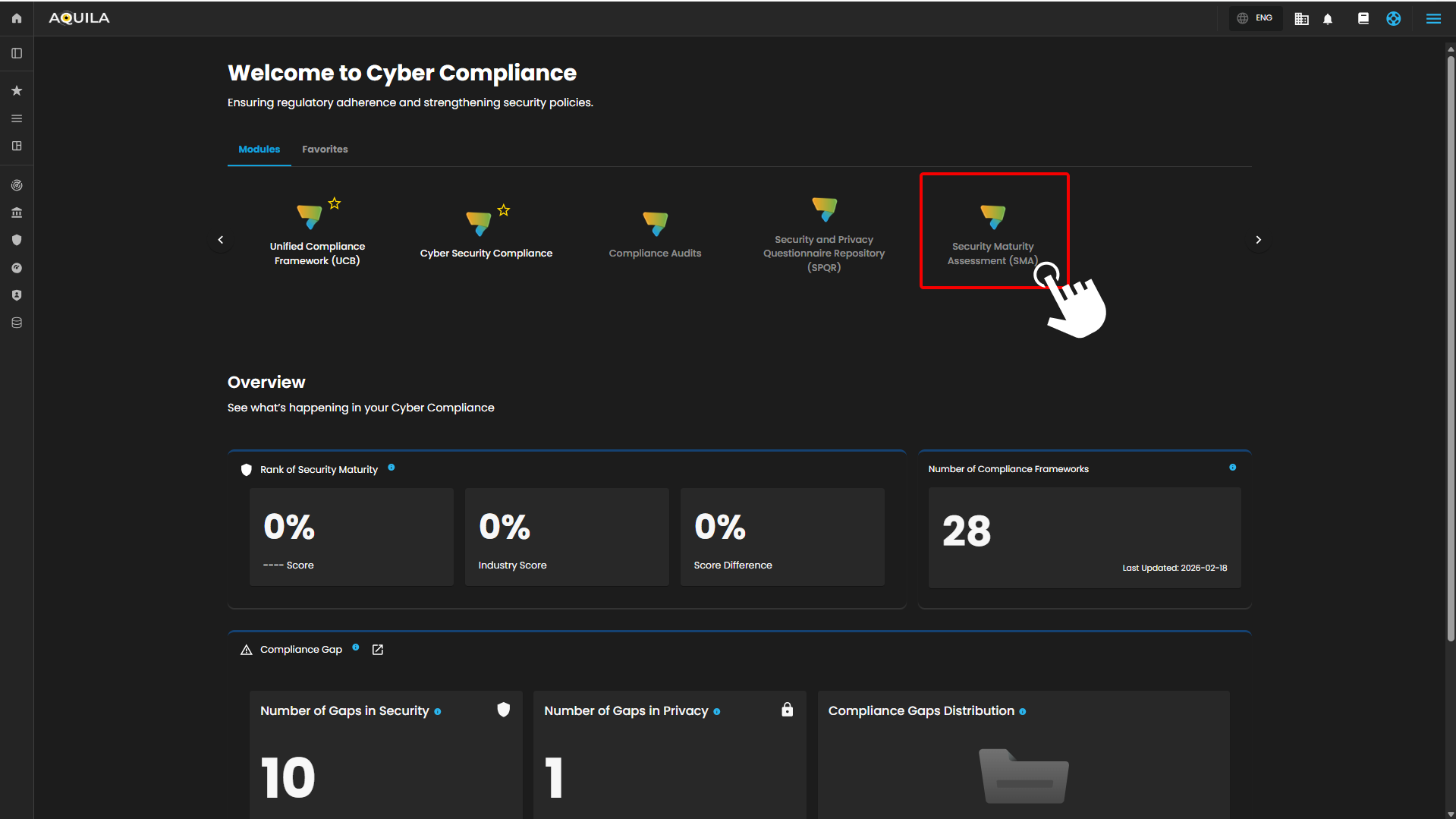Click the home icon in top-left corner
Viewport: 1456px width, 819px height.
coord(17,18)
